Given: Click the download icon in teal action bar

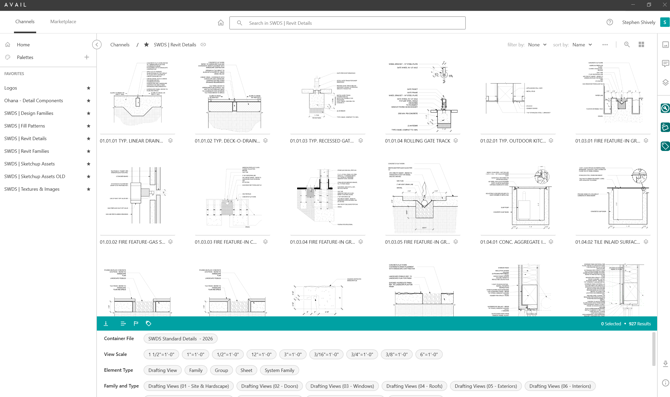Looking at the screenshot, I should (106, 323).
